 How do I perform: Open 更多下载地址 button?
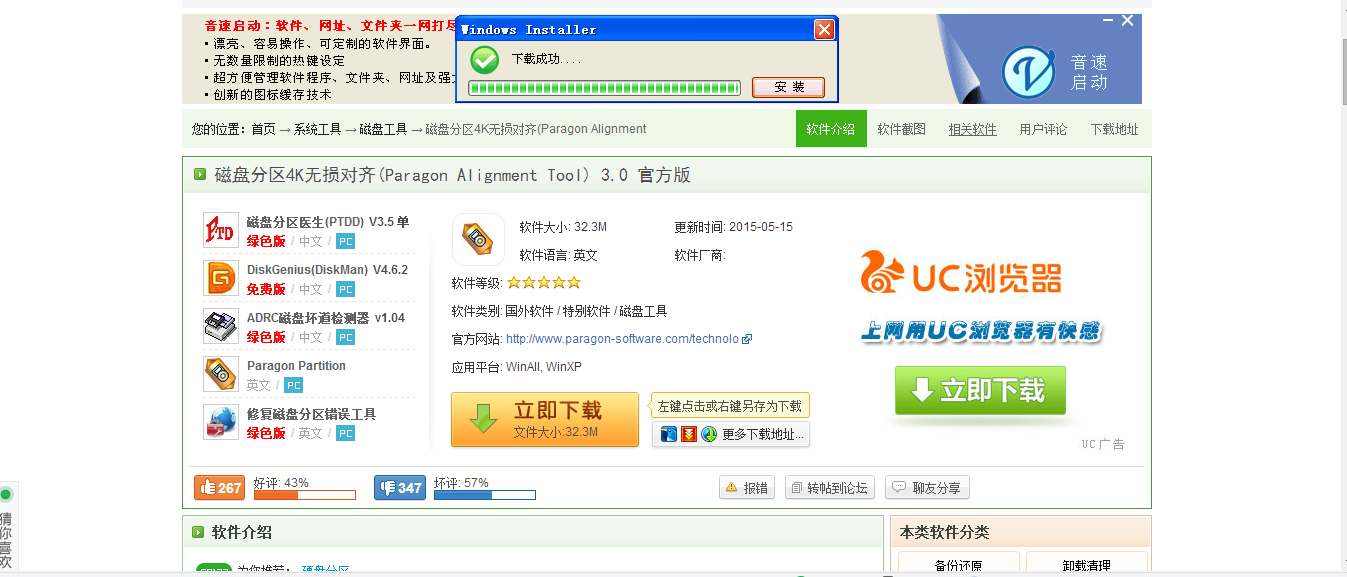pyautogui.click(x=731, y=434)
